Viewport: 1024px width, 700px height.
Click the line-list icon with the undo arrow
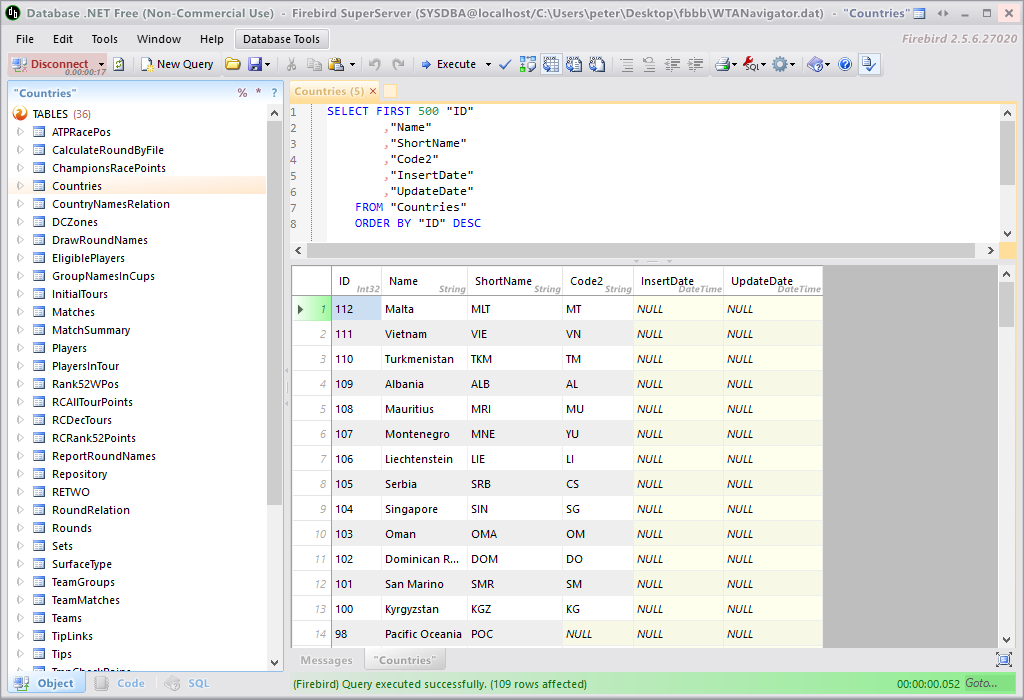(x=649, y=64)
